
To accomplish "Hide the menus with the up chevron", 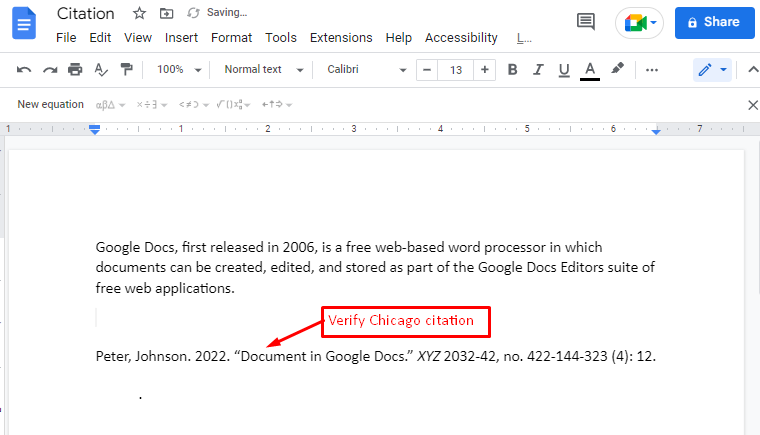I will [x=753, y=70].
